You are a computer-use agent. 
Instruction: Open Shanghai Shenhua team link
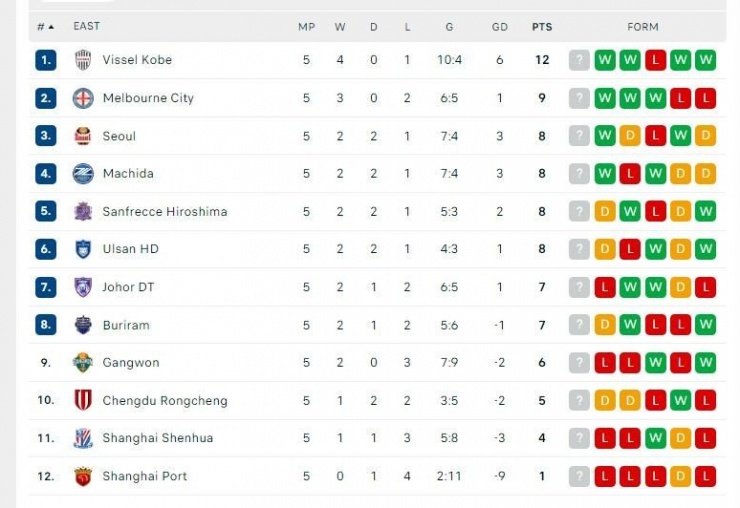click(x=158, y=438)
